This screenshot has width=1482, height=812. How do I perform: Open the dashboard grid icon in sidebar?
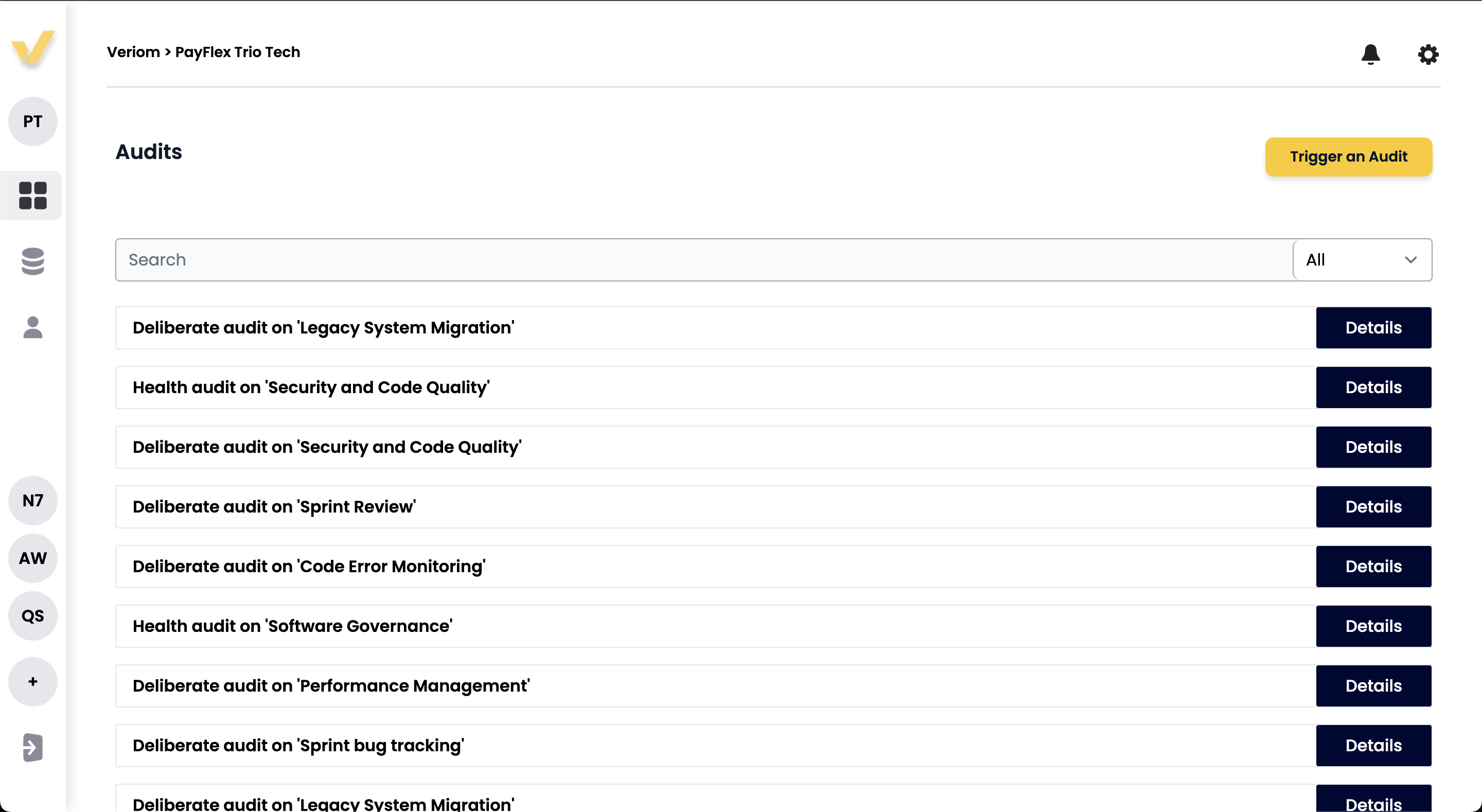click(x=33, y=196)
